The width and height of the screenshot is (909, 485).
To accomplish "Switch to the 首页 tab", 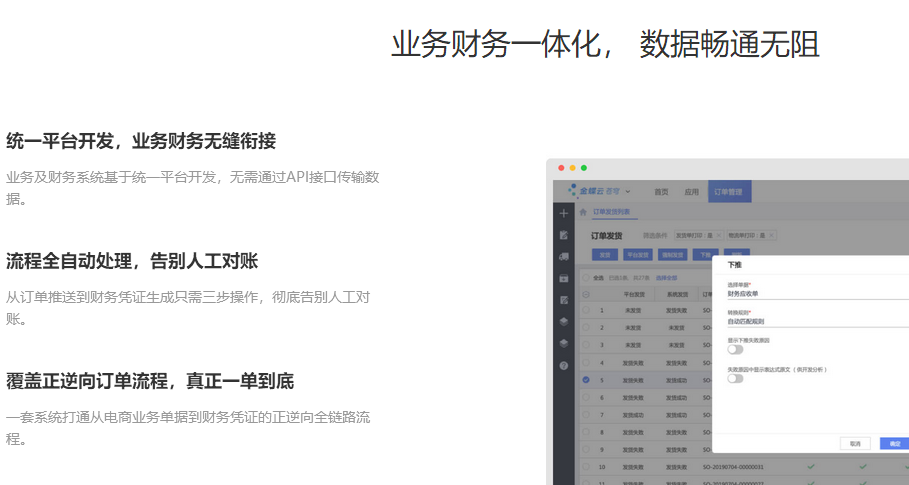I will [x=661, y=191].
